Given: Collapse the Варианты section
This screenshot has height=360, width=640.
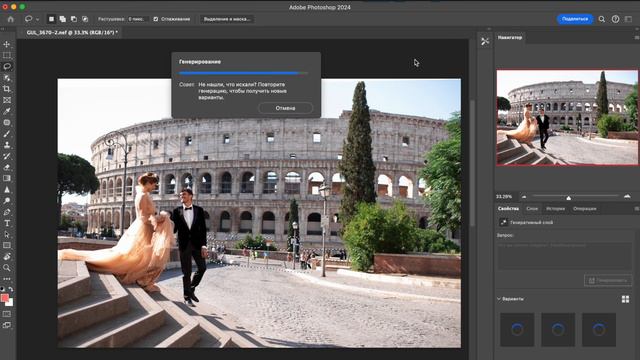Looking at the screenshot, I should (499, 299).
